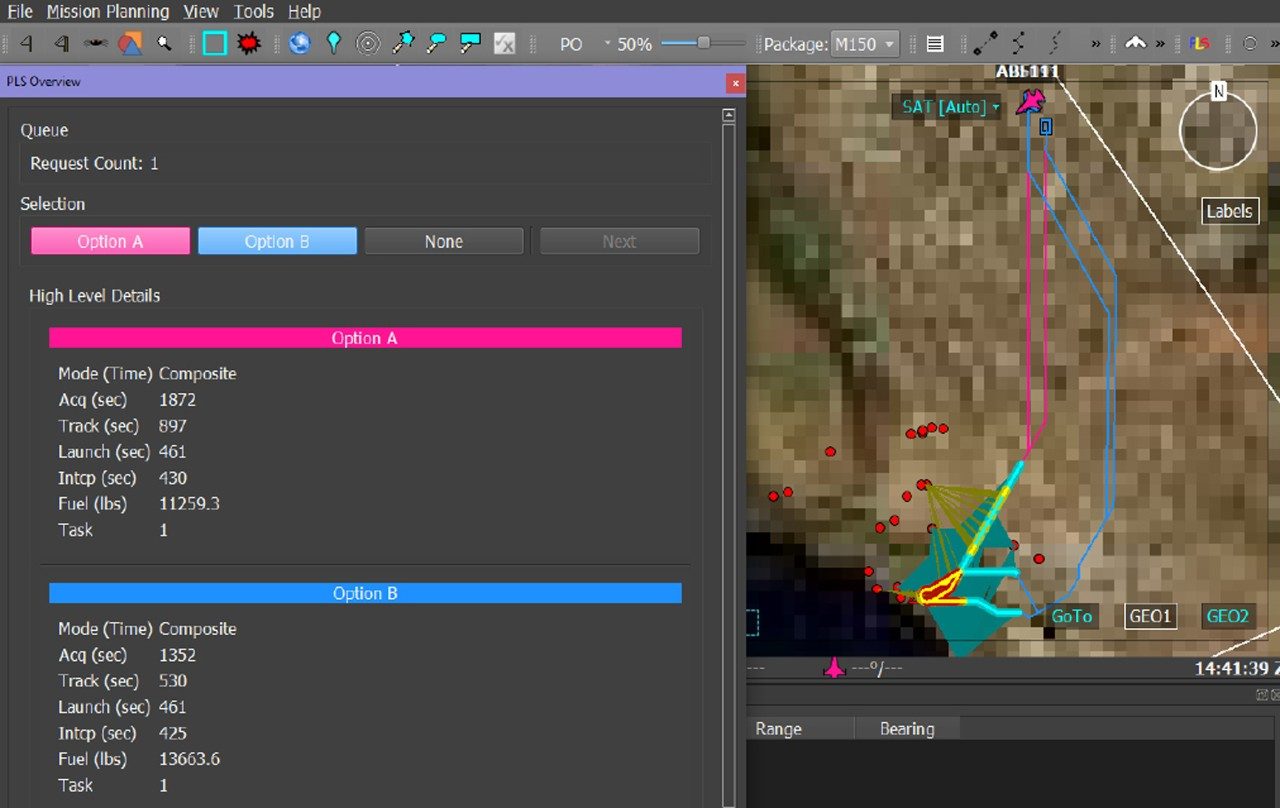This screenshot has width=1280, height=808.
Task: Expand the SAT [Auto] dropdown on map
Action: pos(951,107)
